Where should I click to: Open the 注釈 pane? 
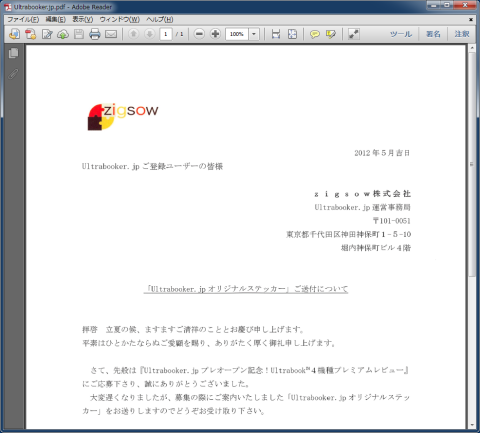(x=462, y=34)
